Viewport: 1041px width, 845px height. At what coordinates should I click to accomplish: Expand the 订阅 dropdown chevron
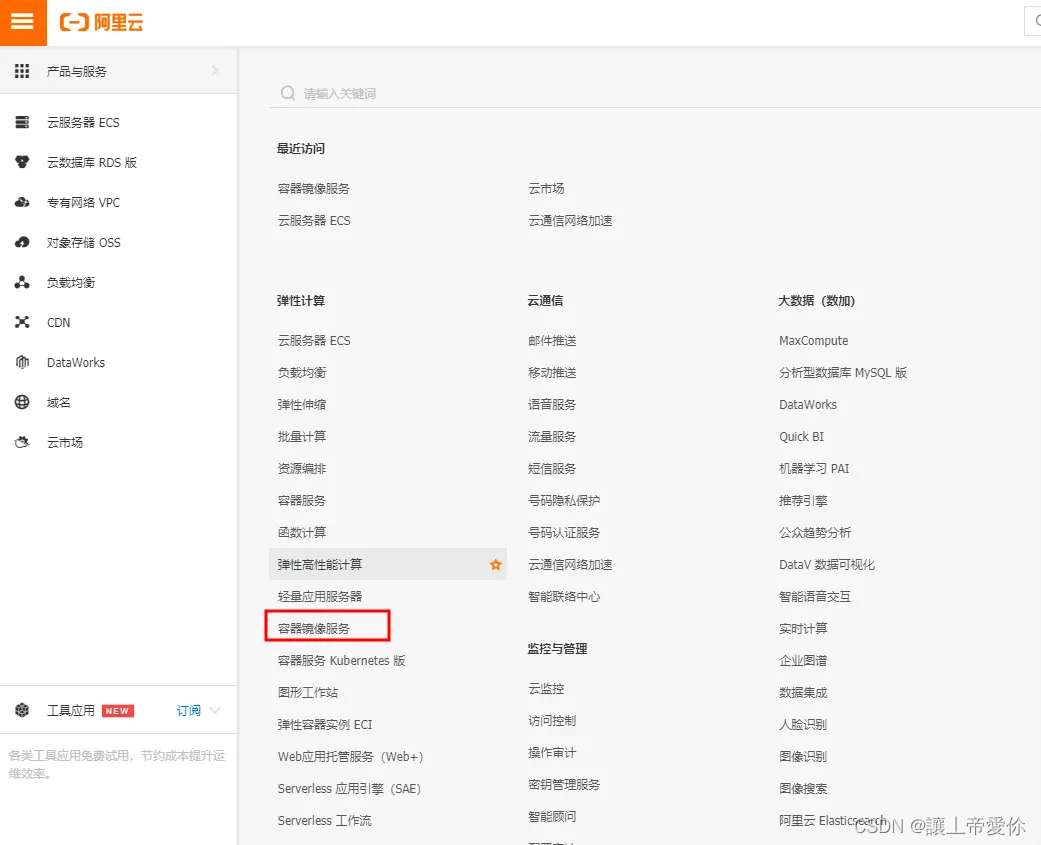tap(215, 710)
